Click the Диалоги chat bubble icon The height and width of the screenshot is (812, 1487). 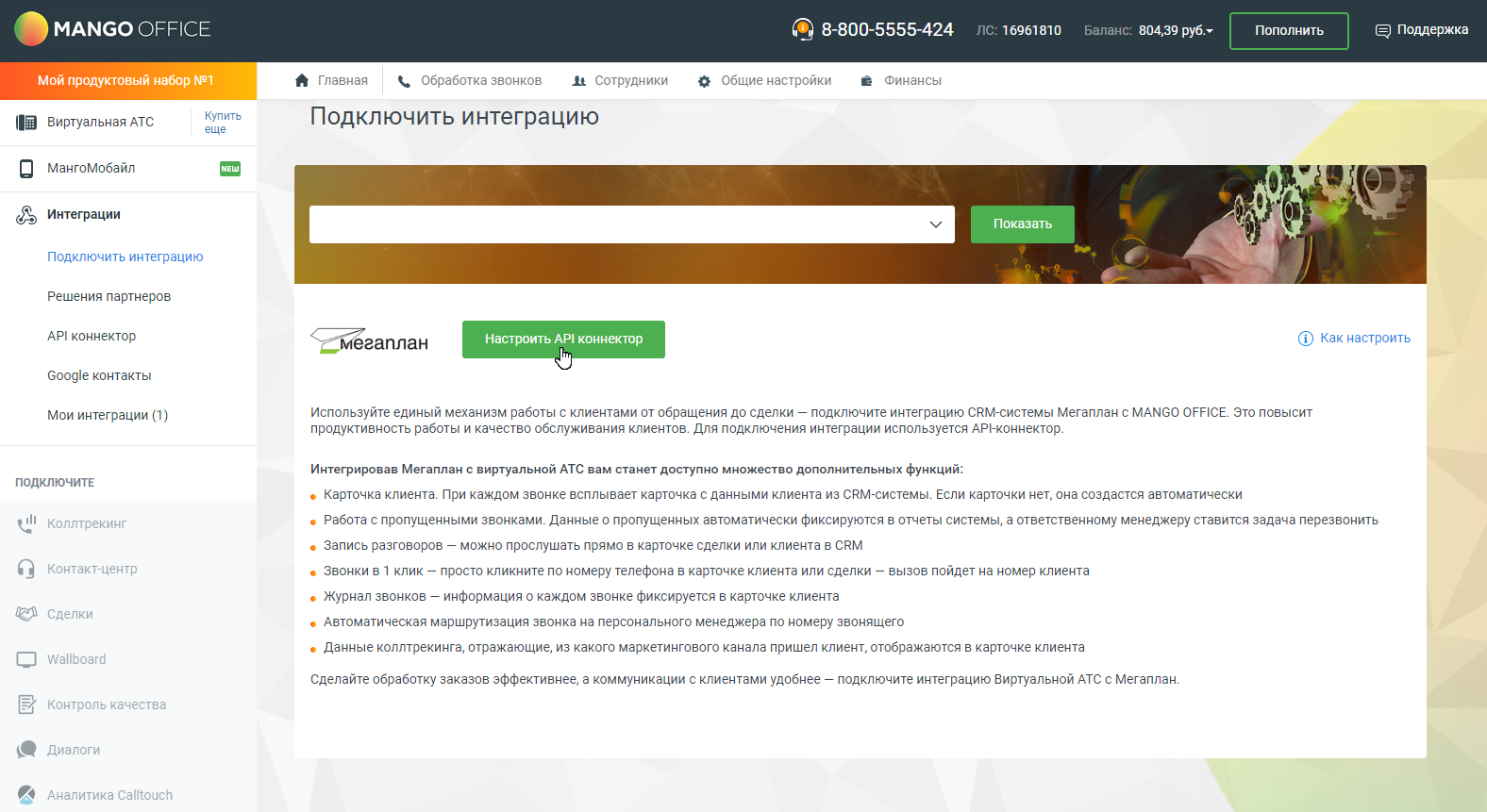tap(26, 750)
